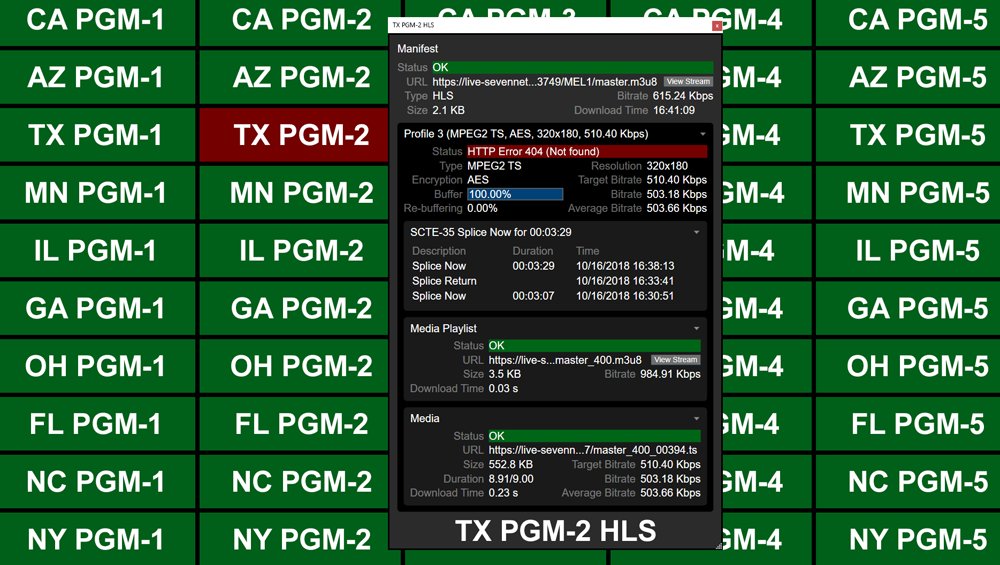Select the FL PGM-2 tile

pos(295,424)
